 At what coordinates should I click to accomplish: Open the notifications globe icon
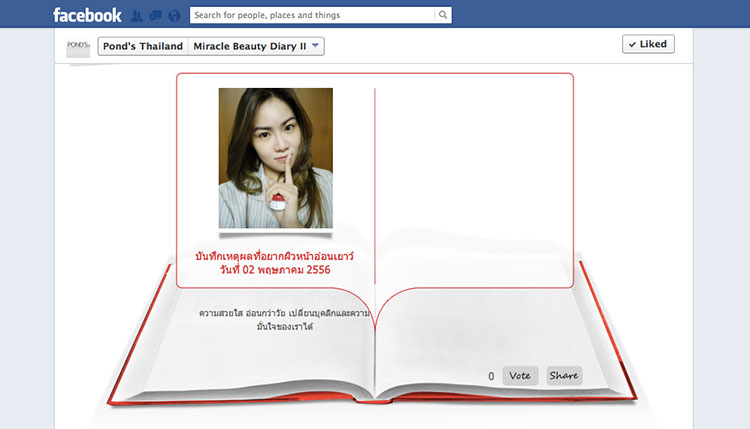[174, 16]
